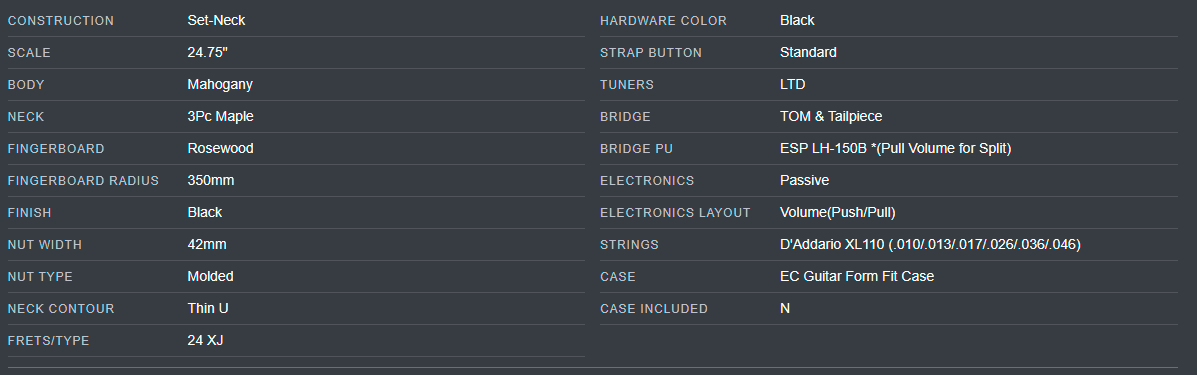Click the TOM & Tailpiece bridge value
This screenshot has width=1197, height=375.
[831, 117]
